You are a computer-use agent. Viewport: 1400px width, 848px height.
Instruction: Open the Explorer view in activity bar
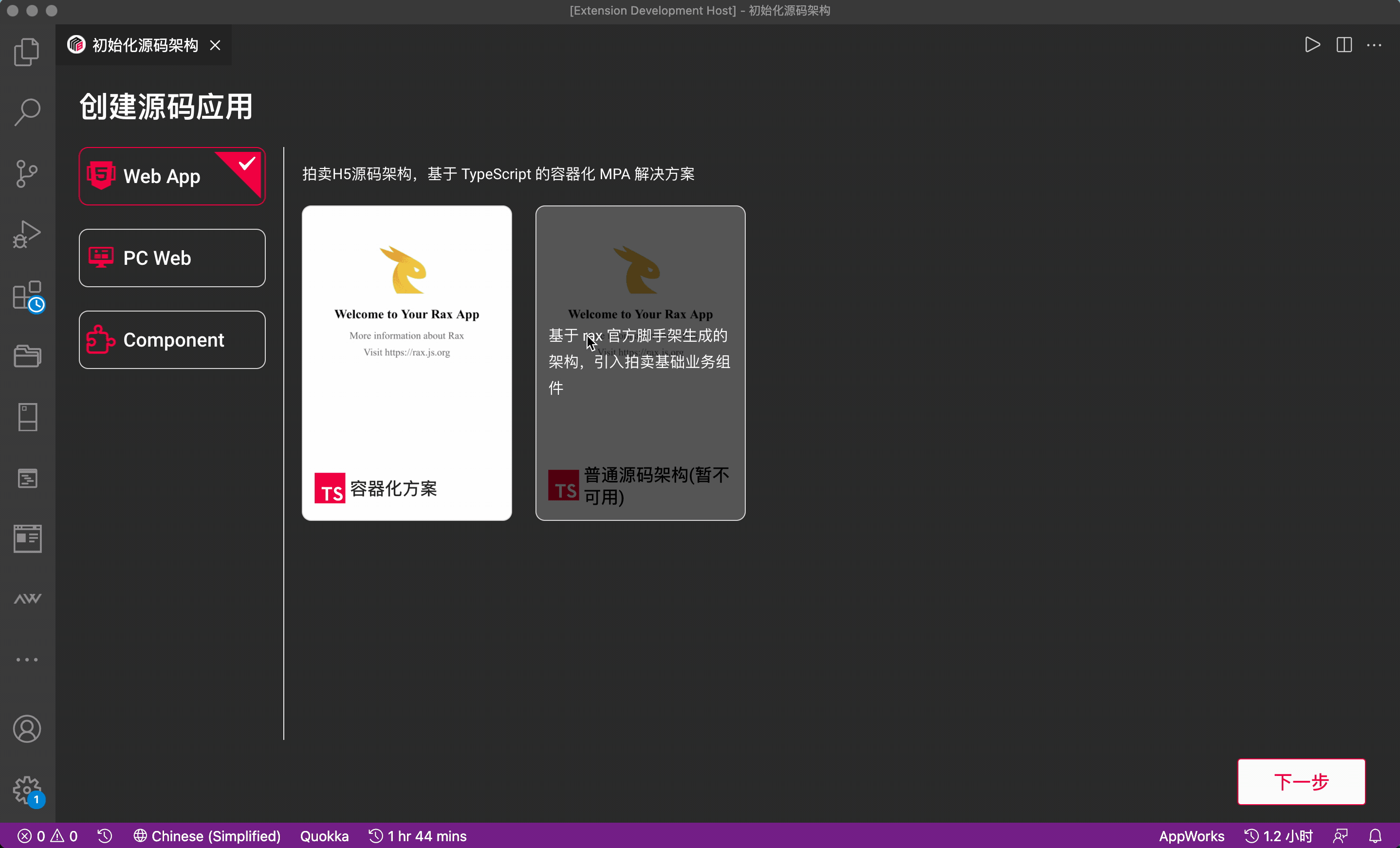(27, 52)
